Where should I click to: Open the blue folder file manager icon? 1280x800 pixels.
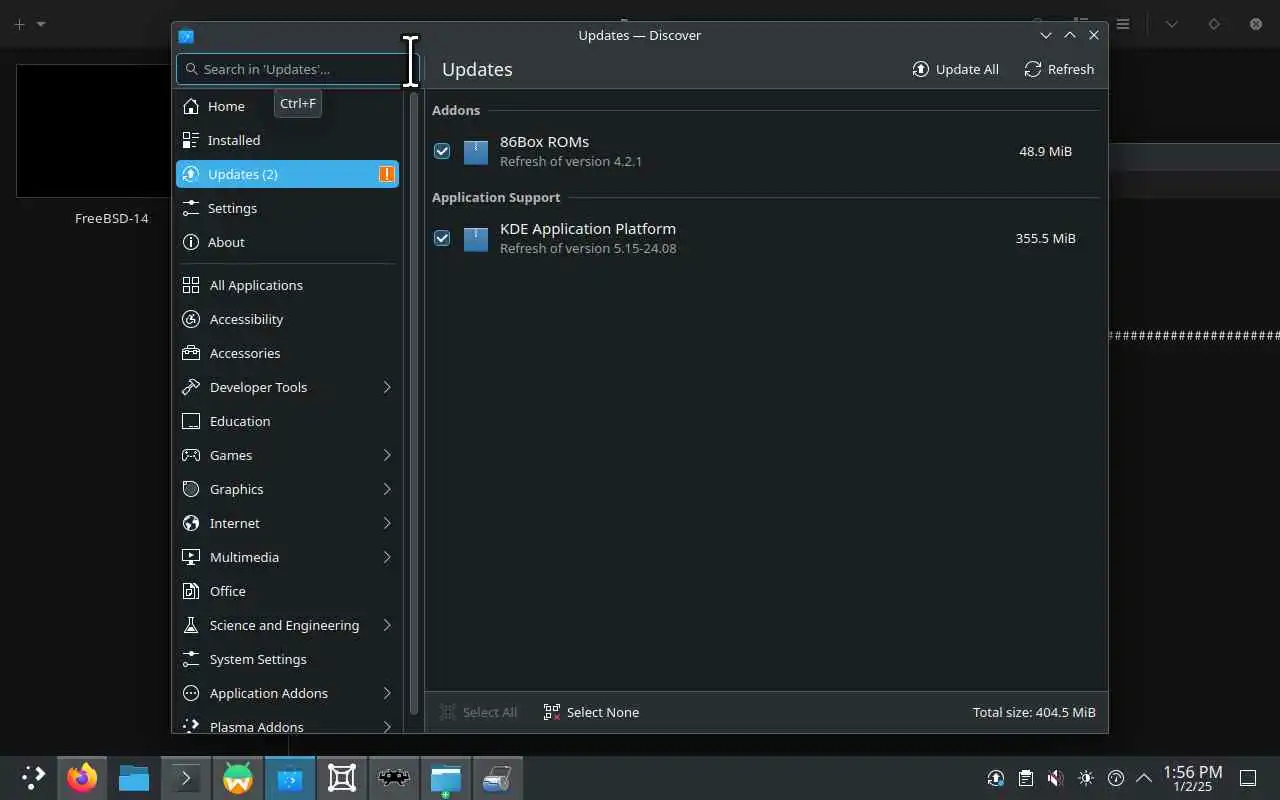pos(134,777)
